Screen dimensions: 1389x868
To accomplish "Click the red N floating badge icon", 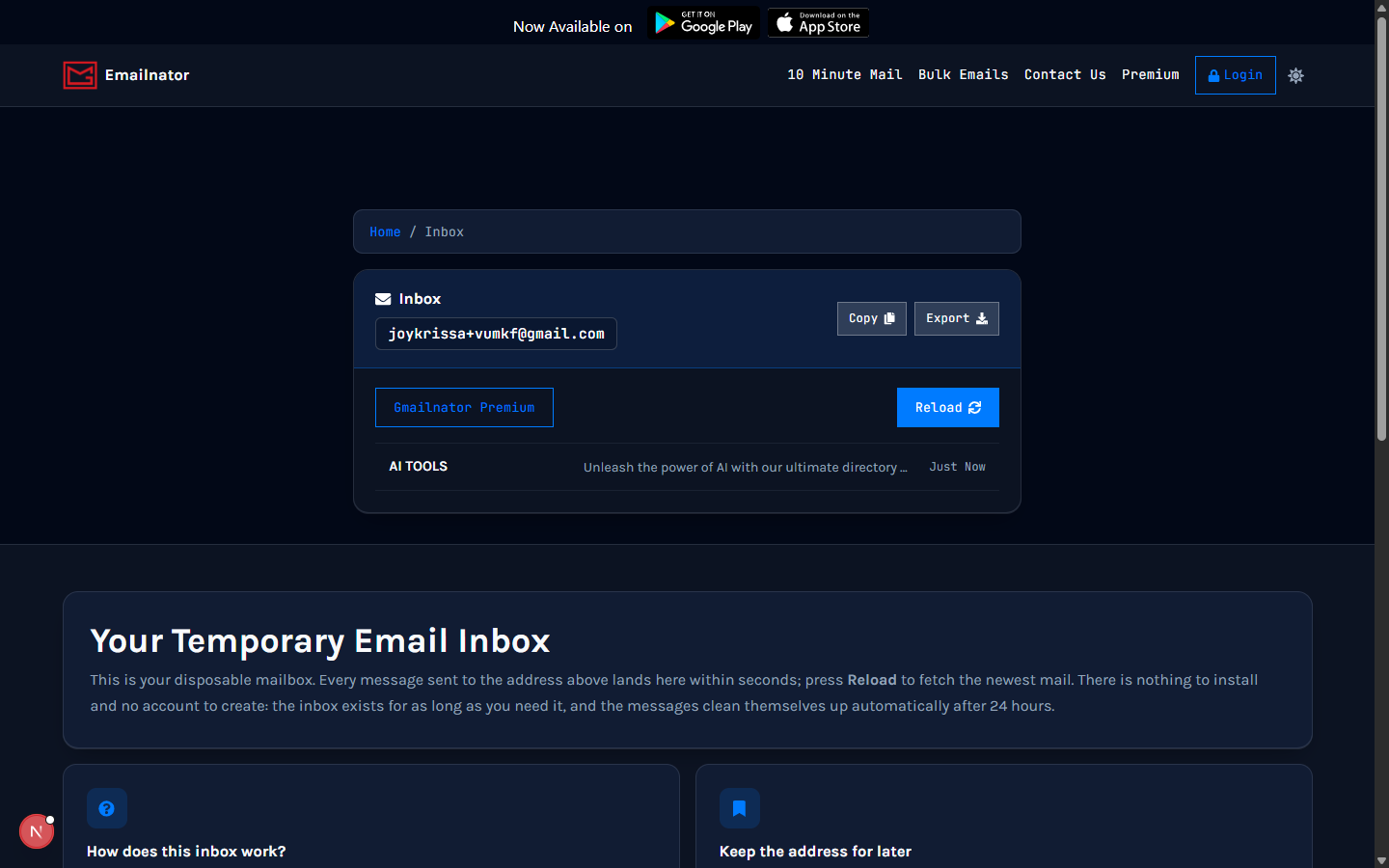I will tap(37, 831).
